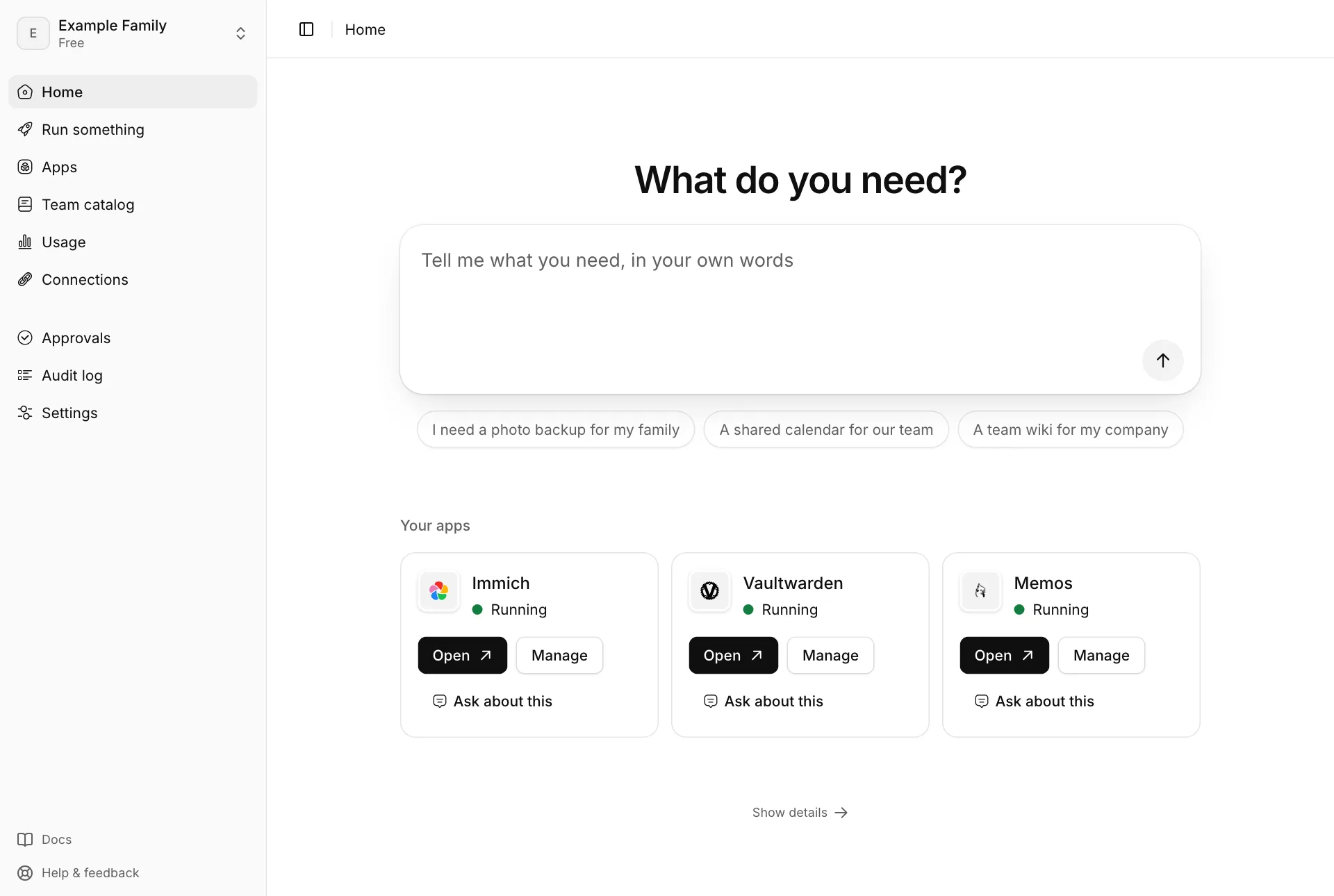The width and height of the screenshot is (1334, 896).
Task: Click the Team catalog icon
Action: coord(25,204)
